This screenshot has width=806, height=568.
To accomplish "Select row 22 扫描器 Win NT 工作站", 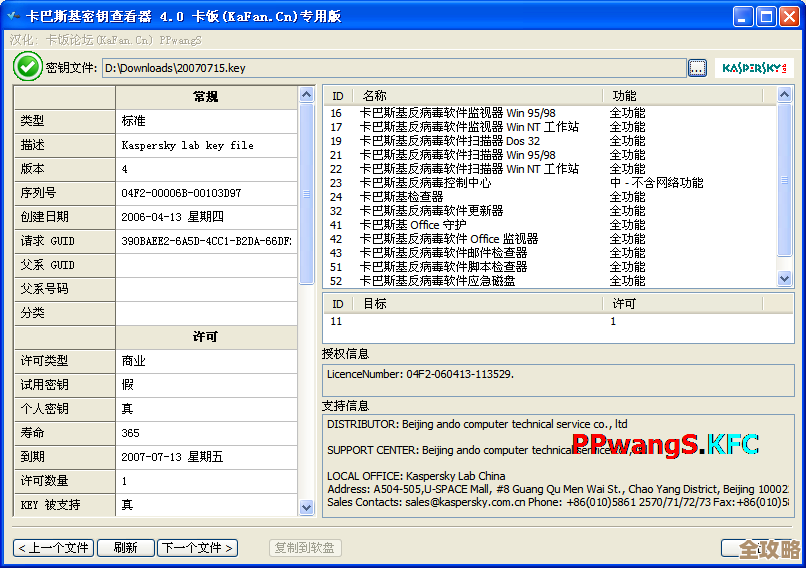I will (x=550, y=169).
